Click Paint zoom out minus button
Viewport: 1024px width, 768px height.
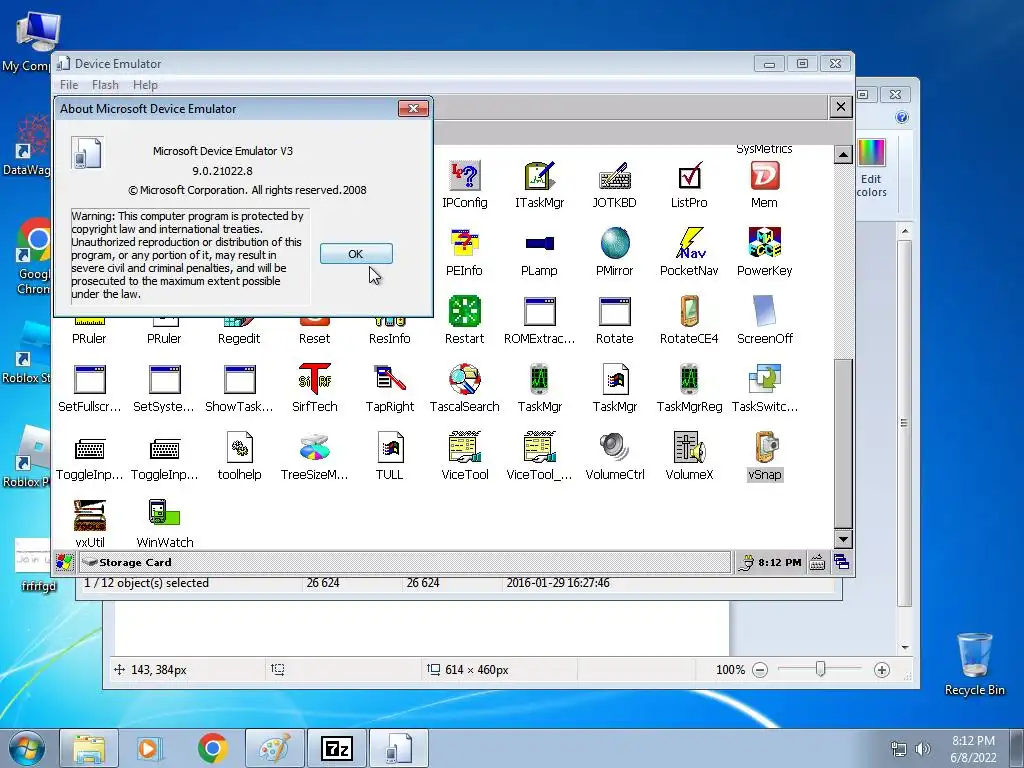click(760, 670)
